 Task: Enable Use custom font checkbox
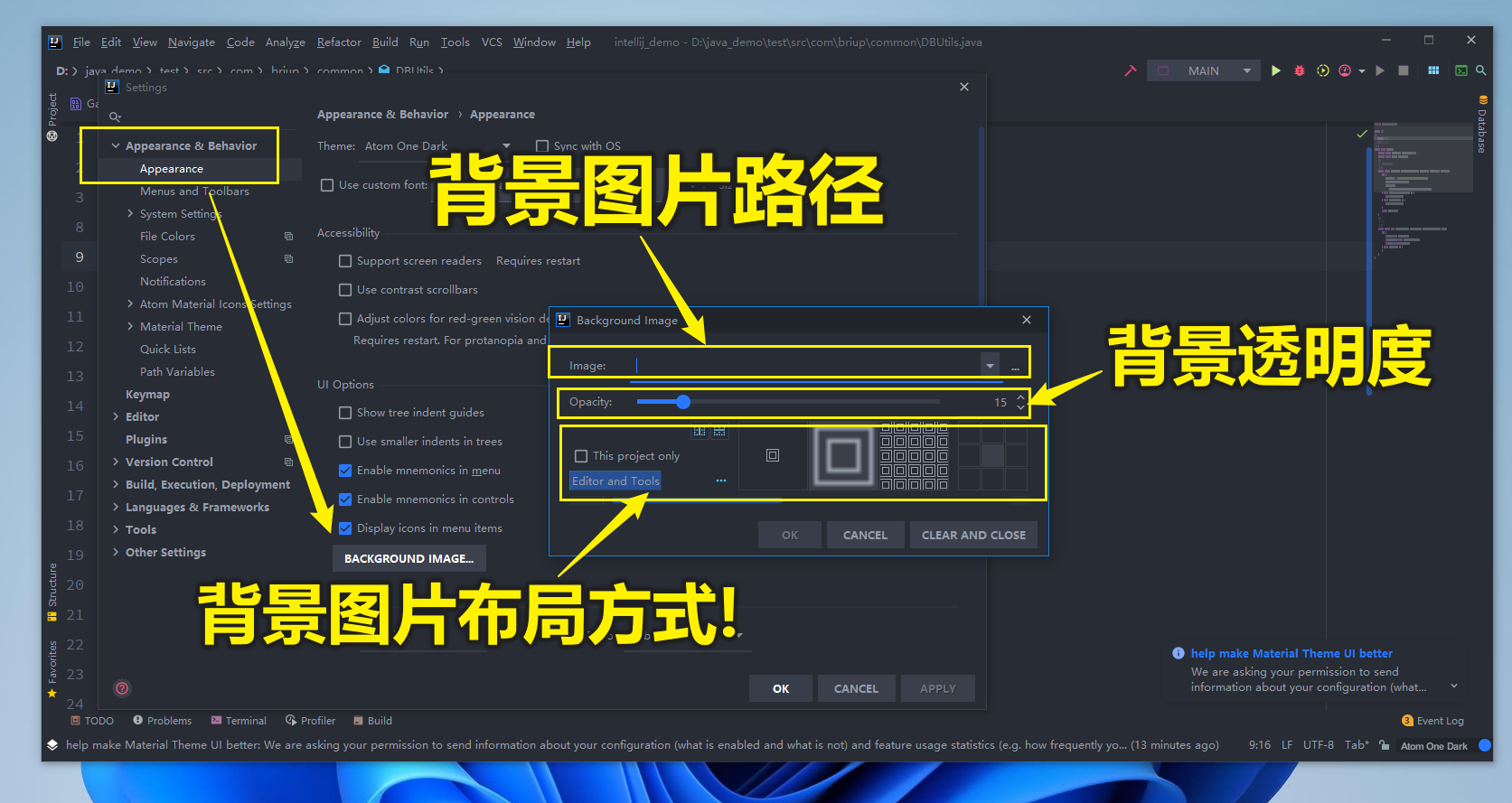[327, 185]
